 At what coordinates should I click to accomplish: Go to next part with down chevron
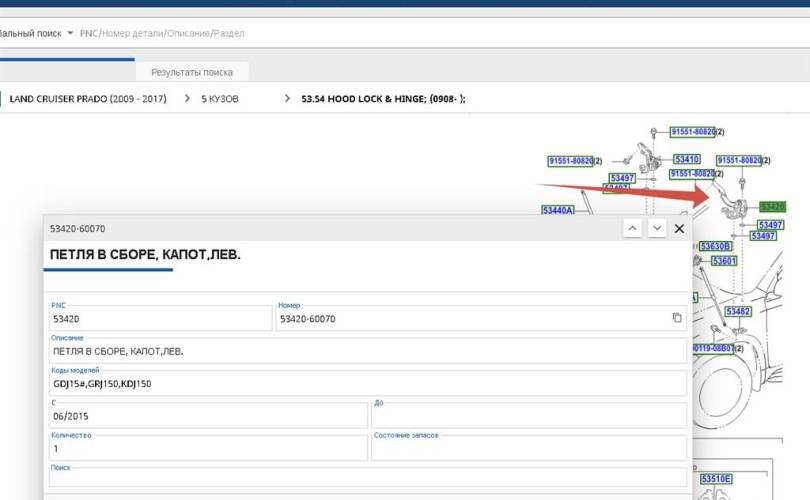point(657,229)
